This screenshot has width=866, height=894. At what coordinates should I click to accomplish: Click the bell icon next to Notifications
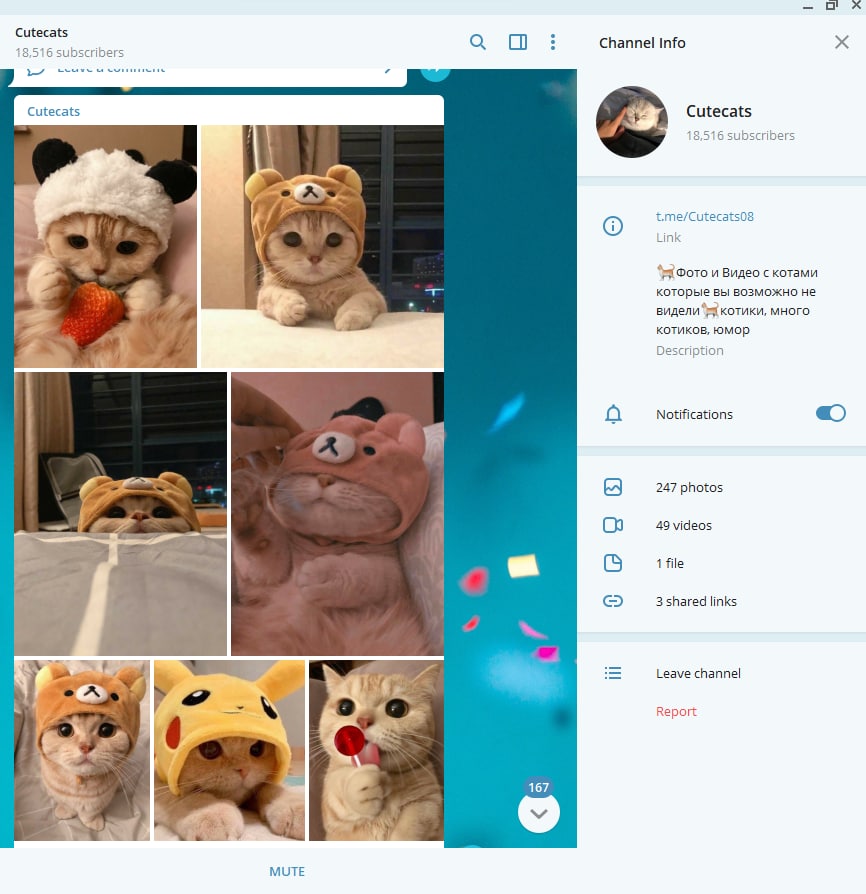[613, 414]
